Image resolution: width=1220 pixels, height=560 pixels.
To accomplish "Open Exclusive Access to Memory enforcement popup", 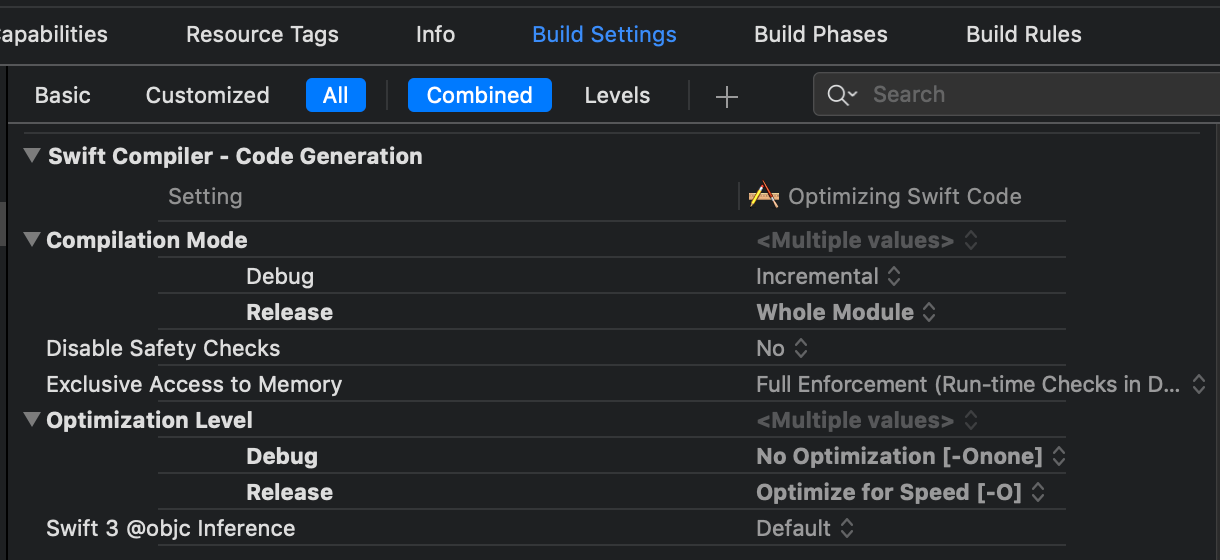I will click(980, 384).
